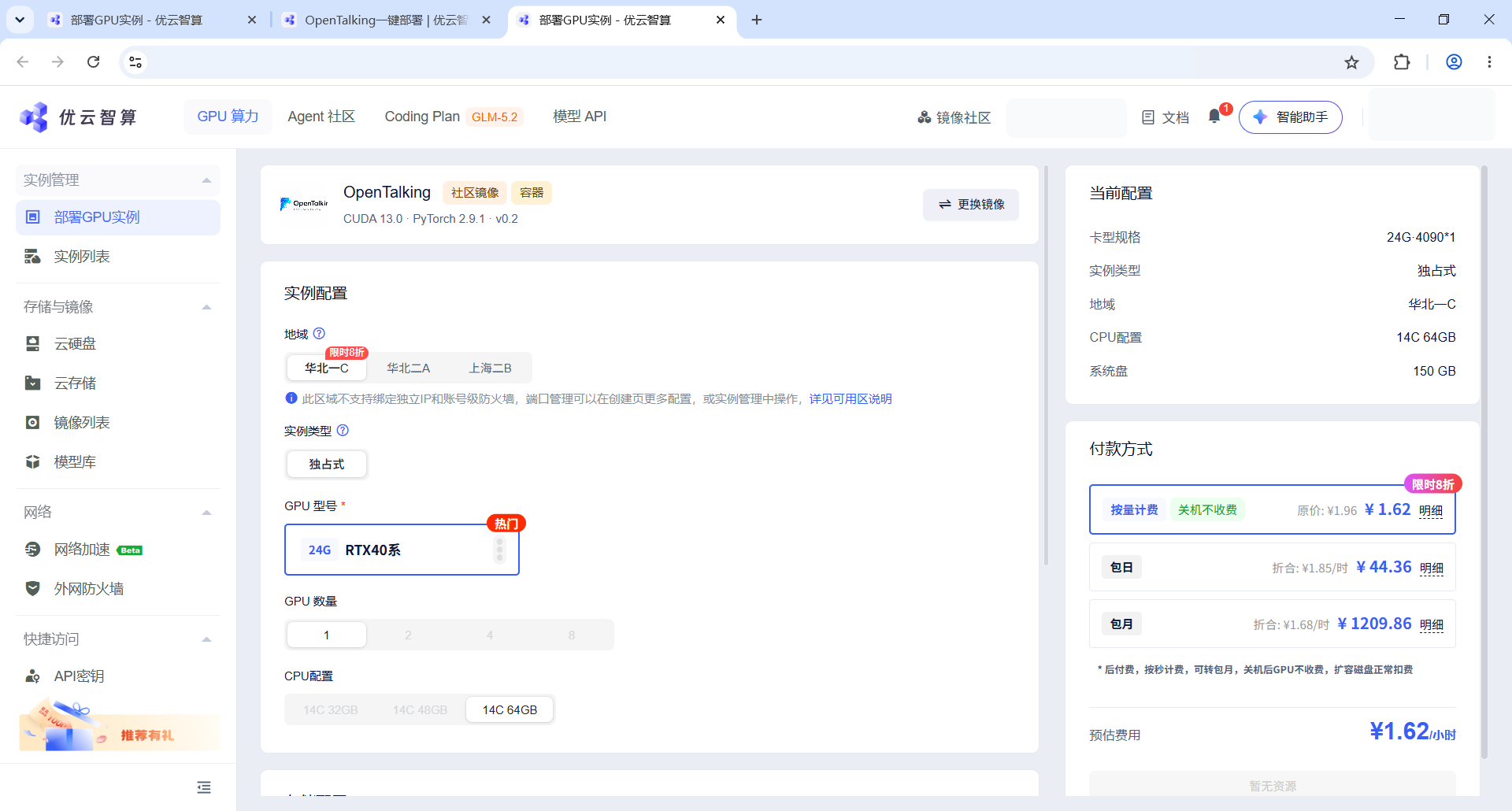Collapse the 快捷访问 sidebar section
Screen dimensions: 1512x811
tap(206, 639)
